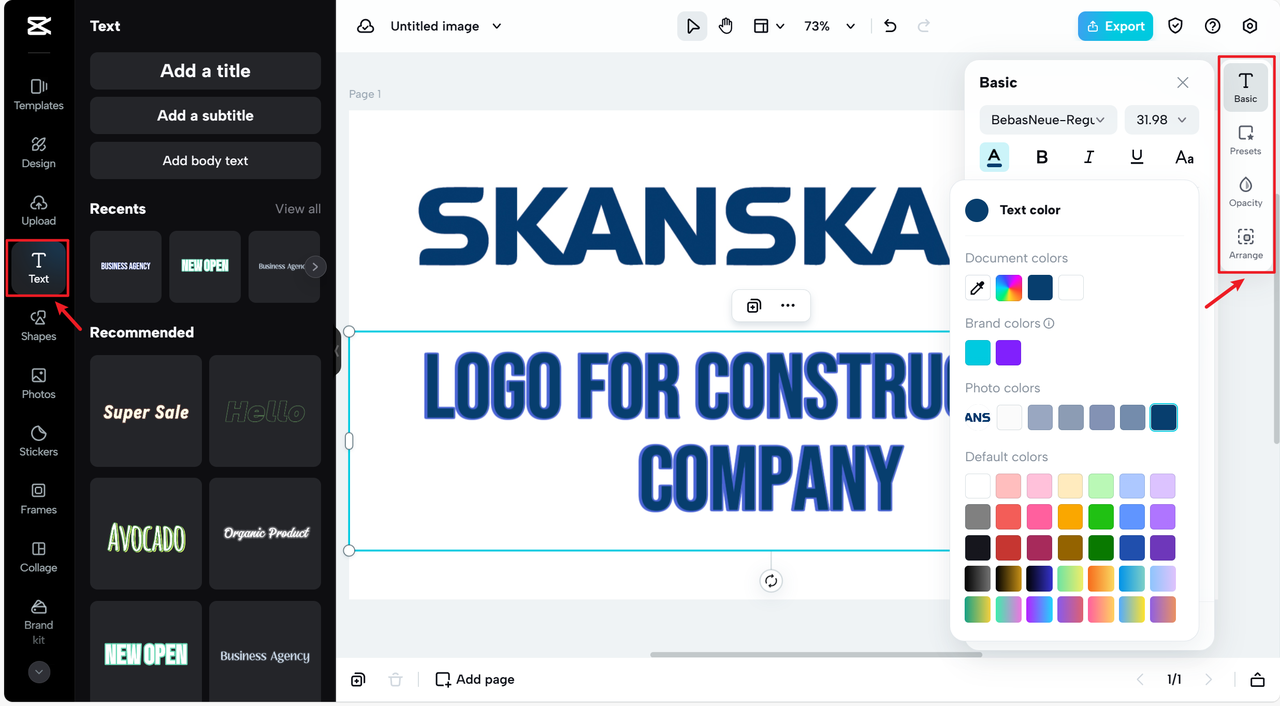Open the 73% zoom dropdown

[830, 26]
